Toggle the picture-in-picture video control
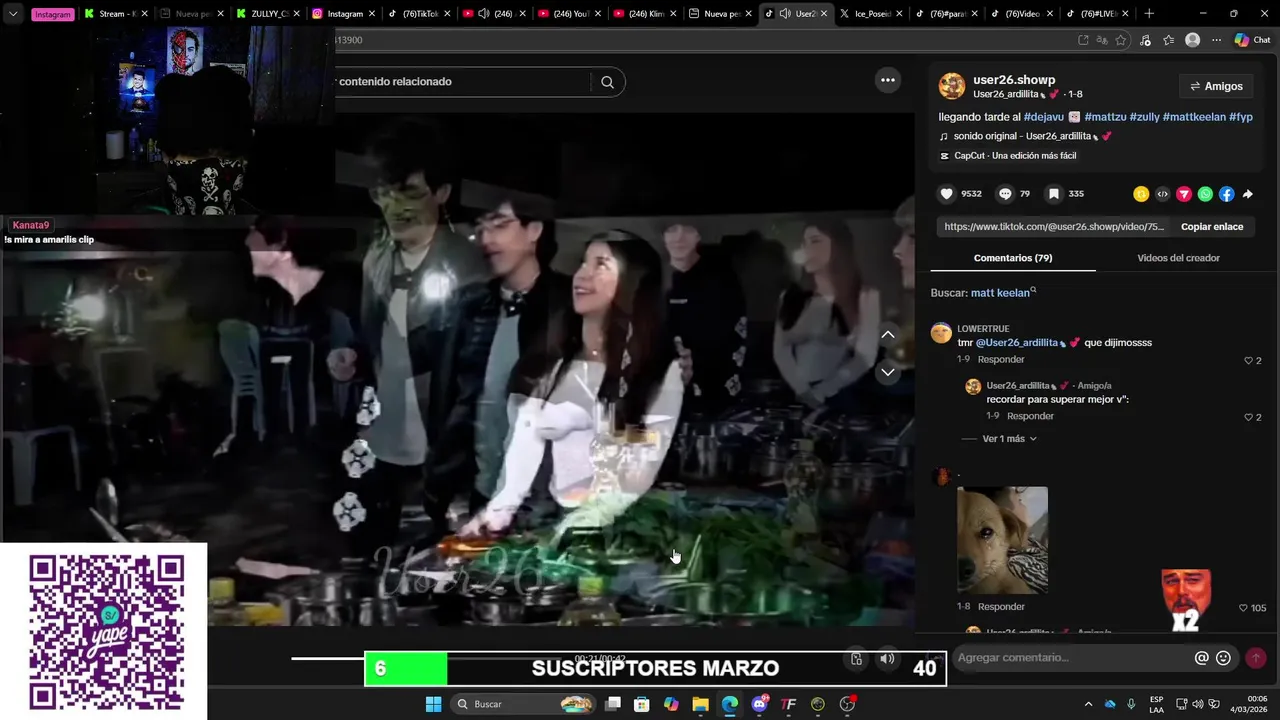This screenshot has height=720, width=1280. 856,658
